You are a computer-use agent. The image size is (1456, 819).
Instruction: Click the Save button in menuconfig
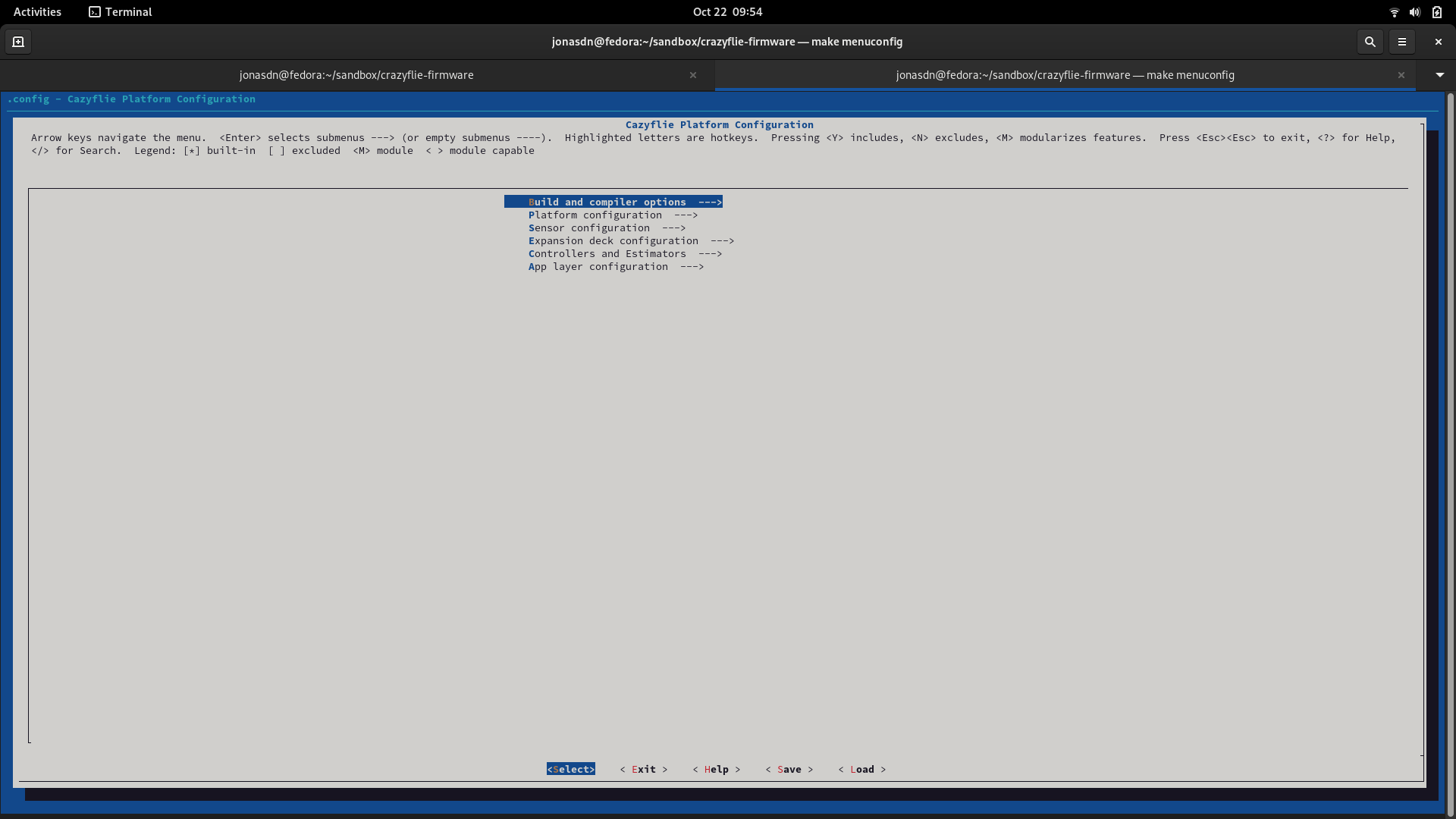coord(789,769)
